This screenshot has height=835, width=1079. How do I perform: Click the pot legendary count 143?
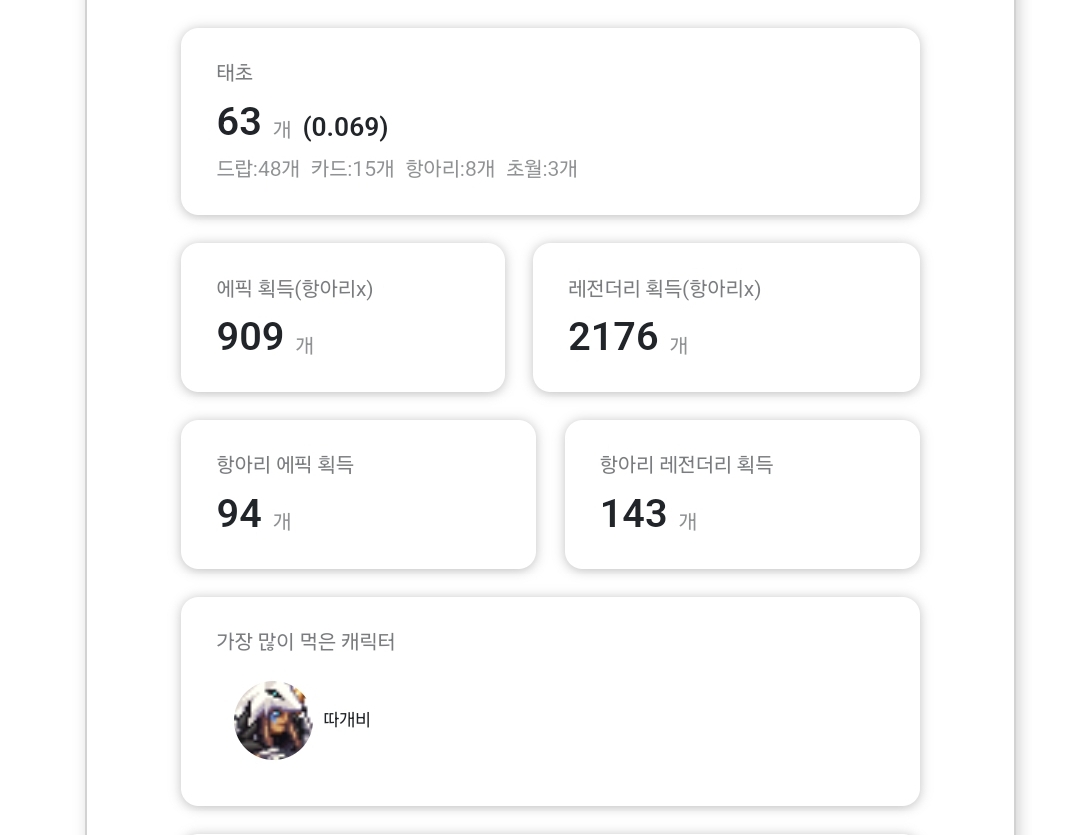[x=633, y=514]
